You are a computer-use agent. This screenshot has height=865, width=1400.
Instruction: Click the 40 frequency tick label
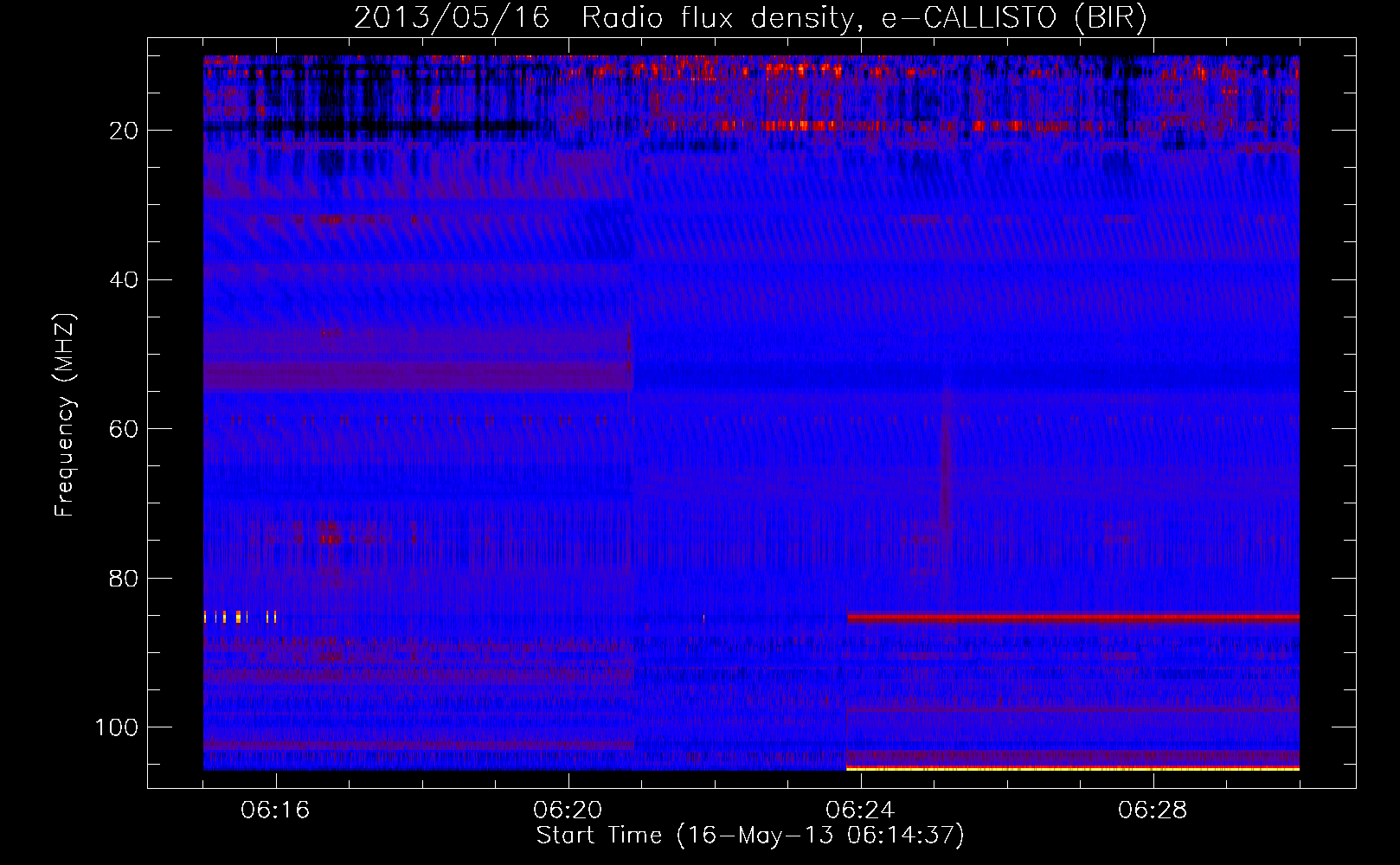(x=125, y=280)
